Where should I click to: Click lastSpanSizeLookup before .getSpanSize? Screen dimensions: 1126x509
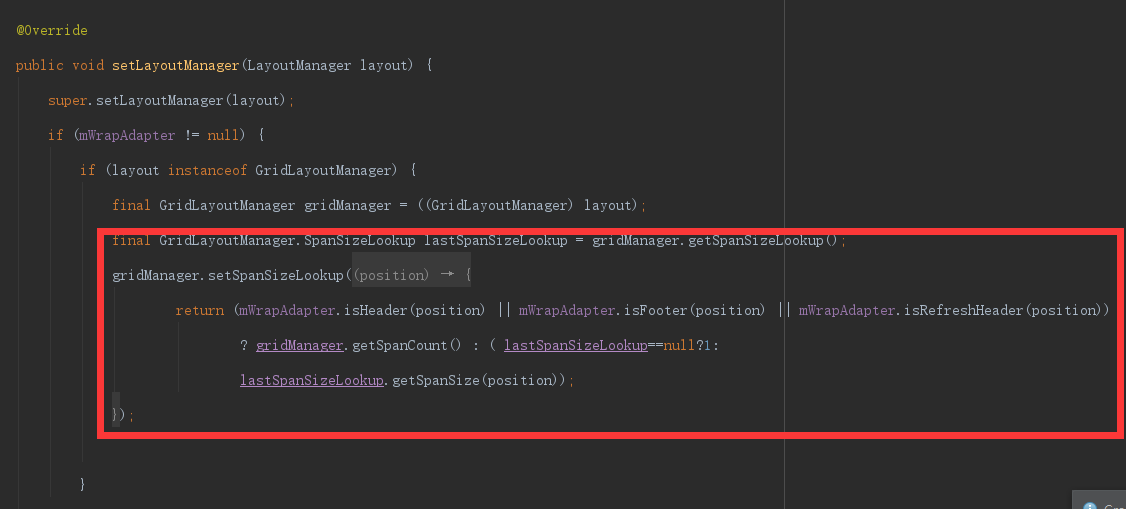[x=312, y=380]
